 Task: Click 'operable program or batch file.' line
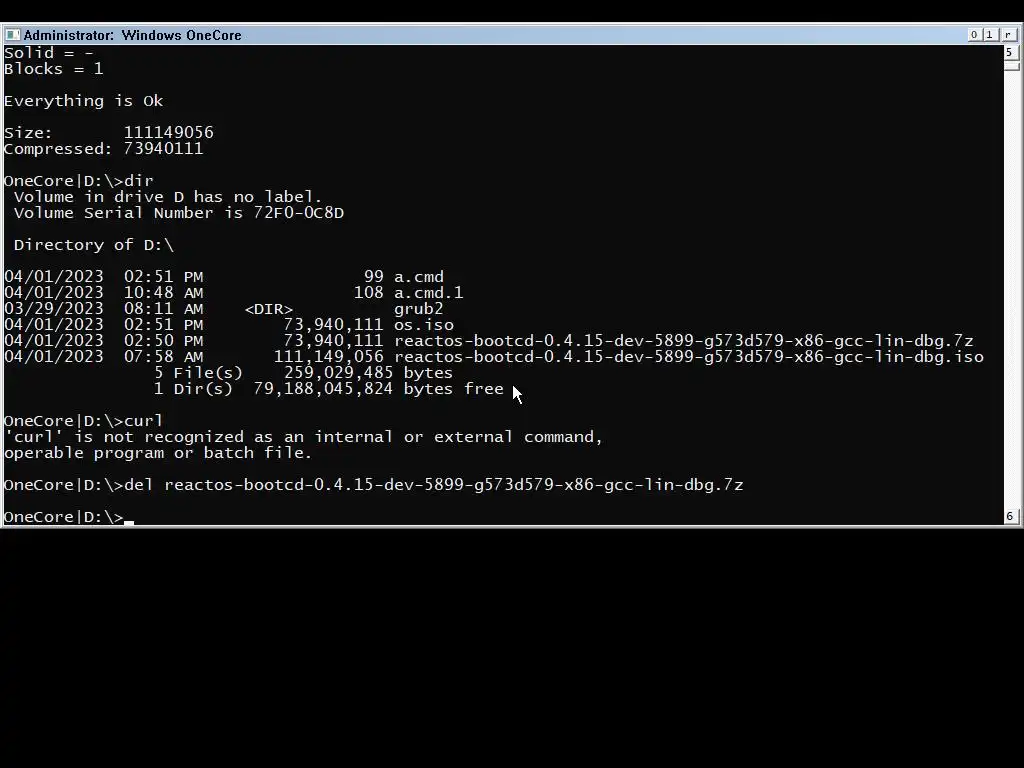(158, 453)
